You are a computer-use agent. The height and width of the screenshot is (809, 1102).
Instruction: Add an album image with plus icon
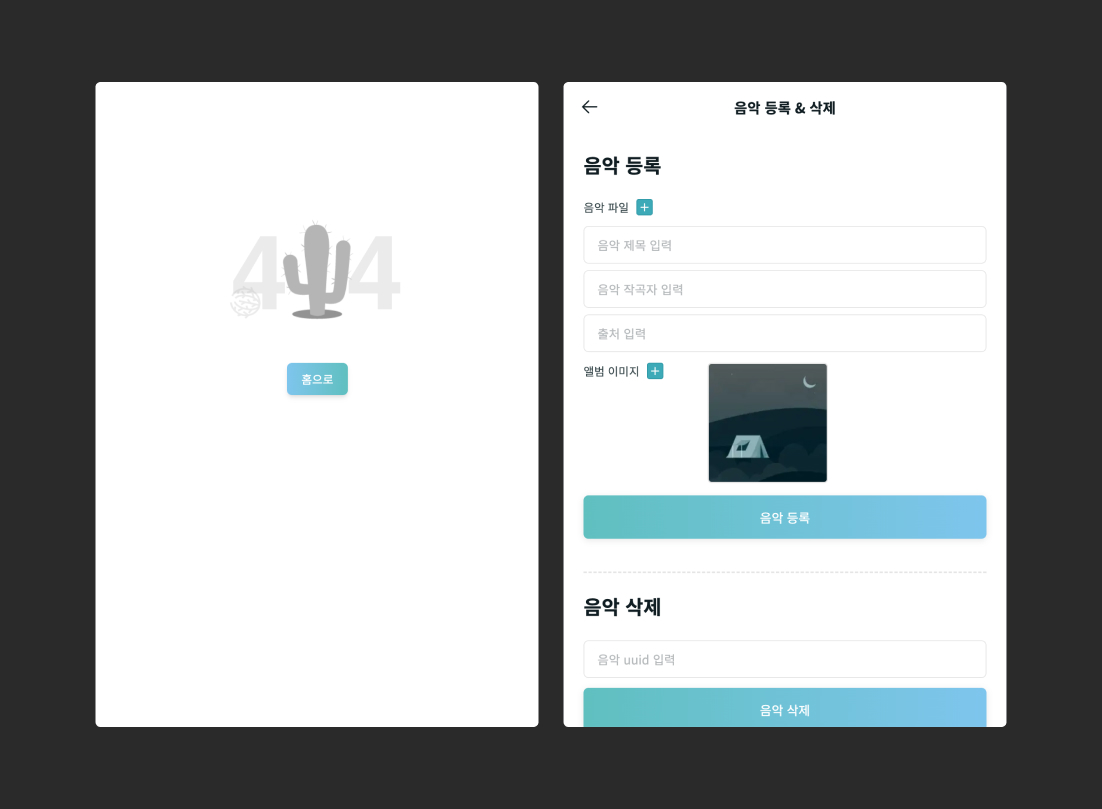(655, 371)
